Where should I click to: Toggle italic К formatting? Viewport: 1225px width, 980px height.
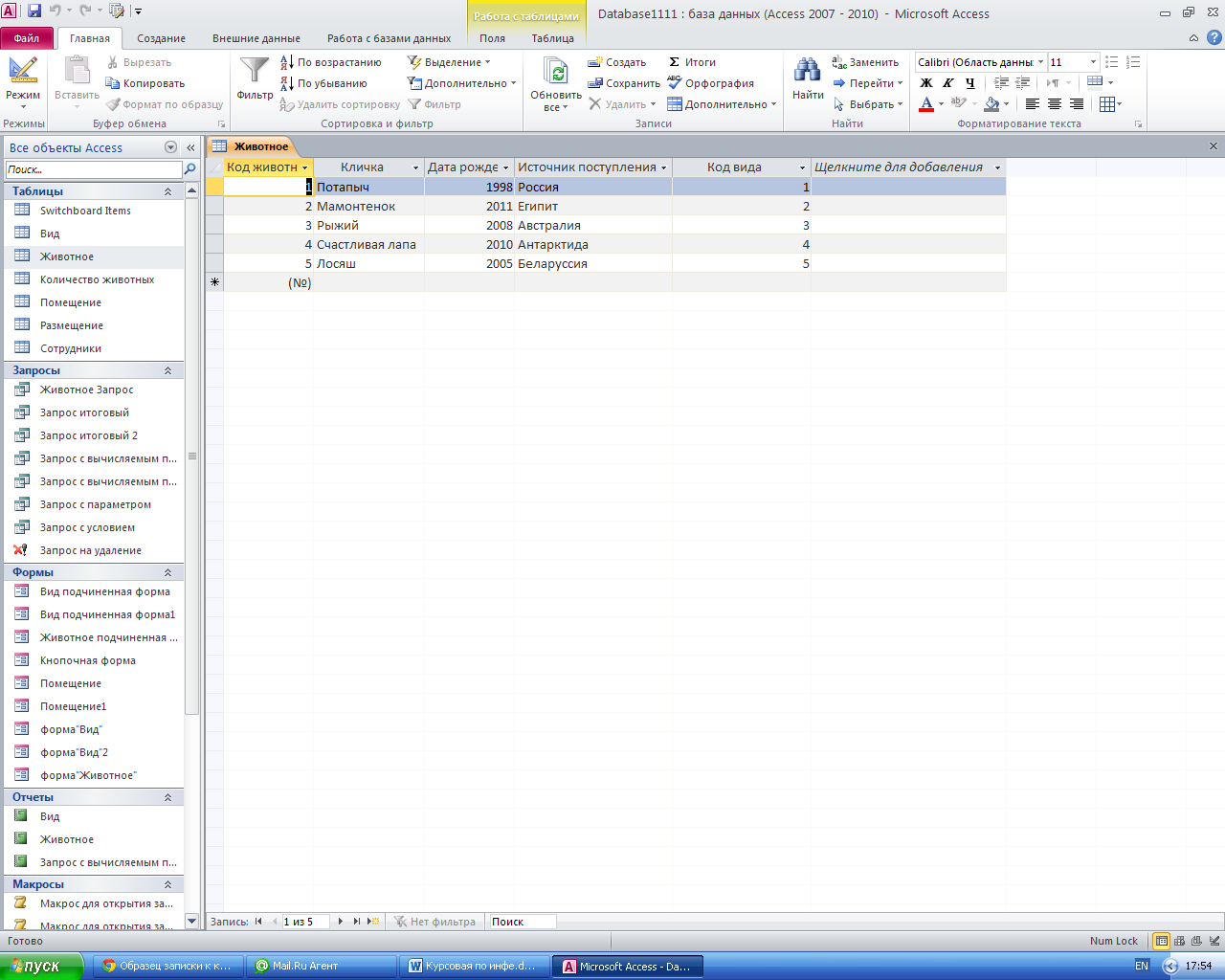pos(948,83)
